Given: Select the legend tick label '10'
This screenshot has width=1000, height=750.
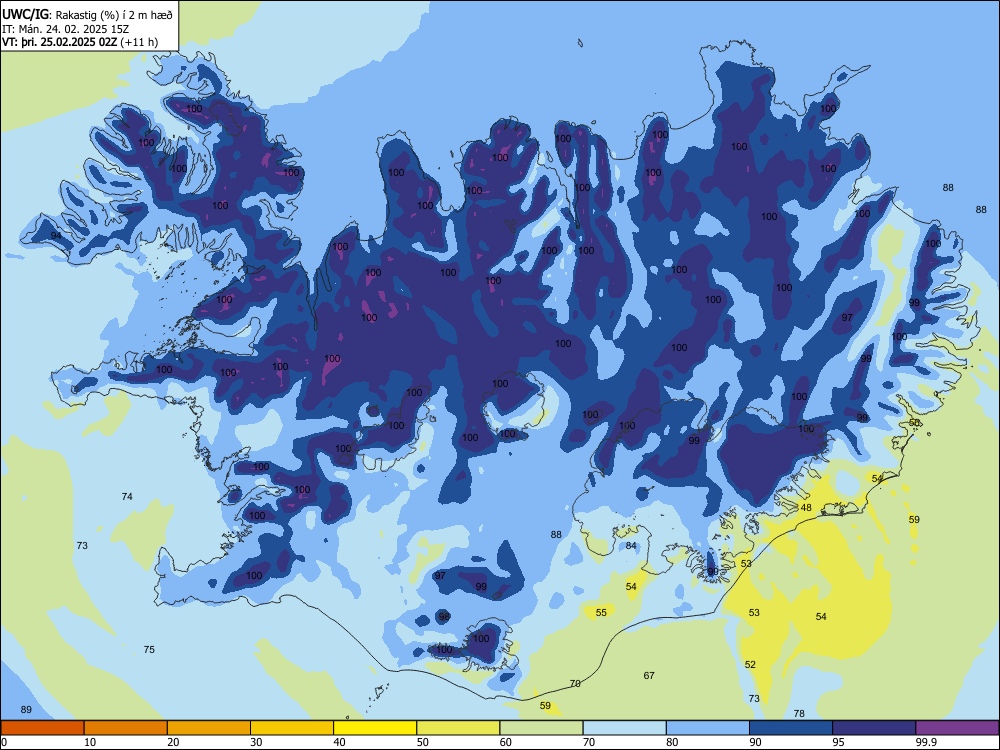Looking at the screenshot, I should click(x=90, y=742).
